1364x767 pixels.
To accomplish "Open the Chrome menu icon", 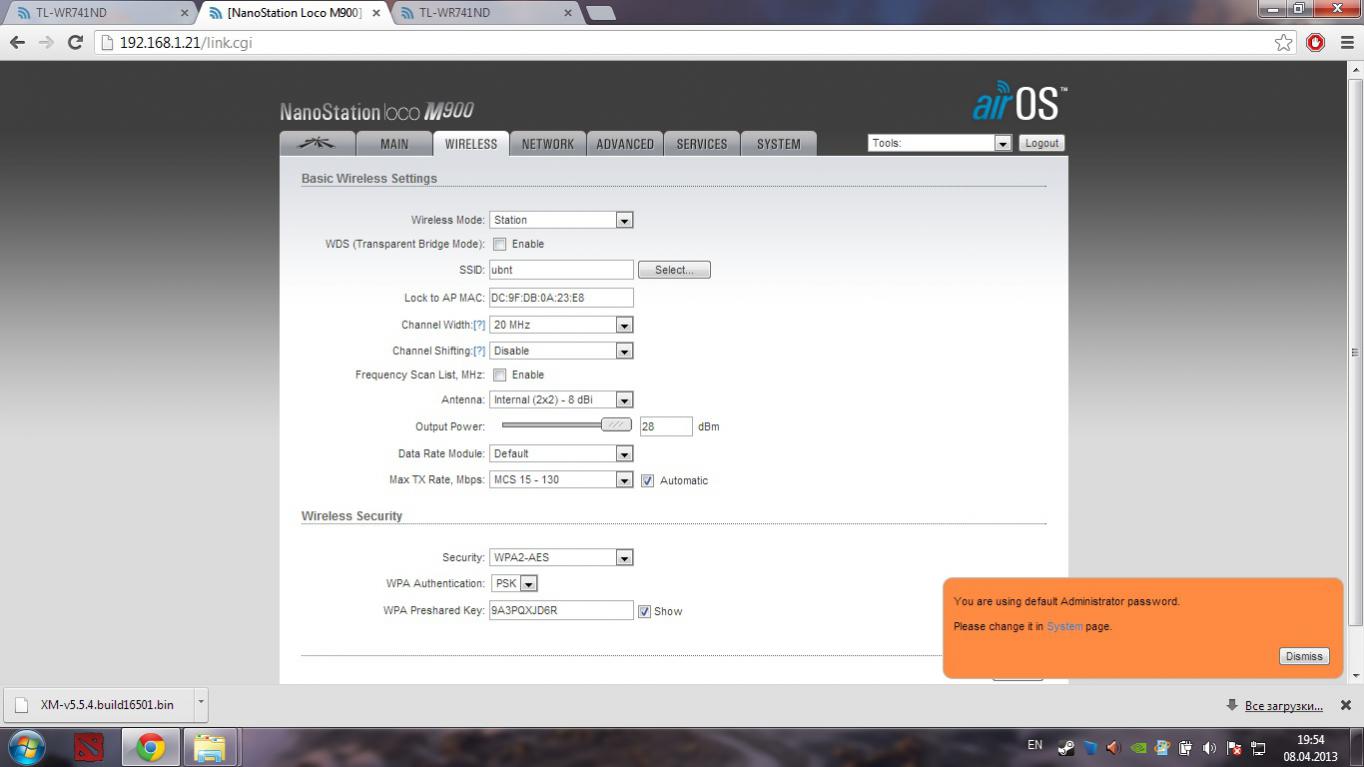I will coord(1346,42).
